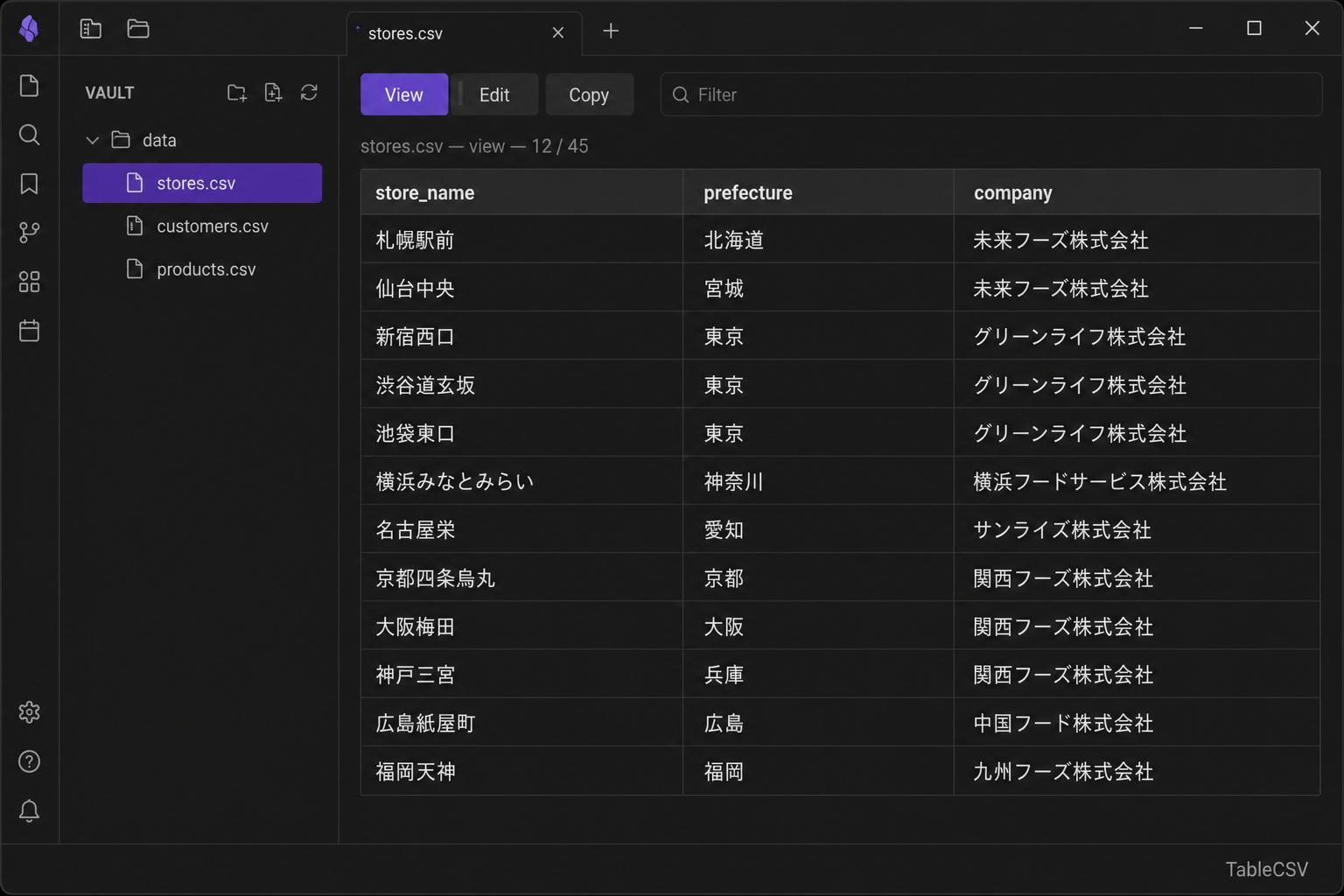Click the 九州フーズ株式会社 company cell
The image size is (1344, 896).
(x=1137, y=771)
